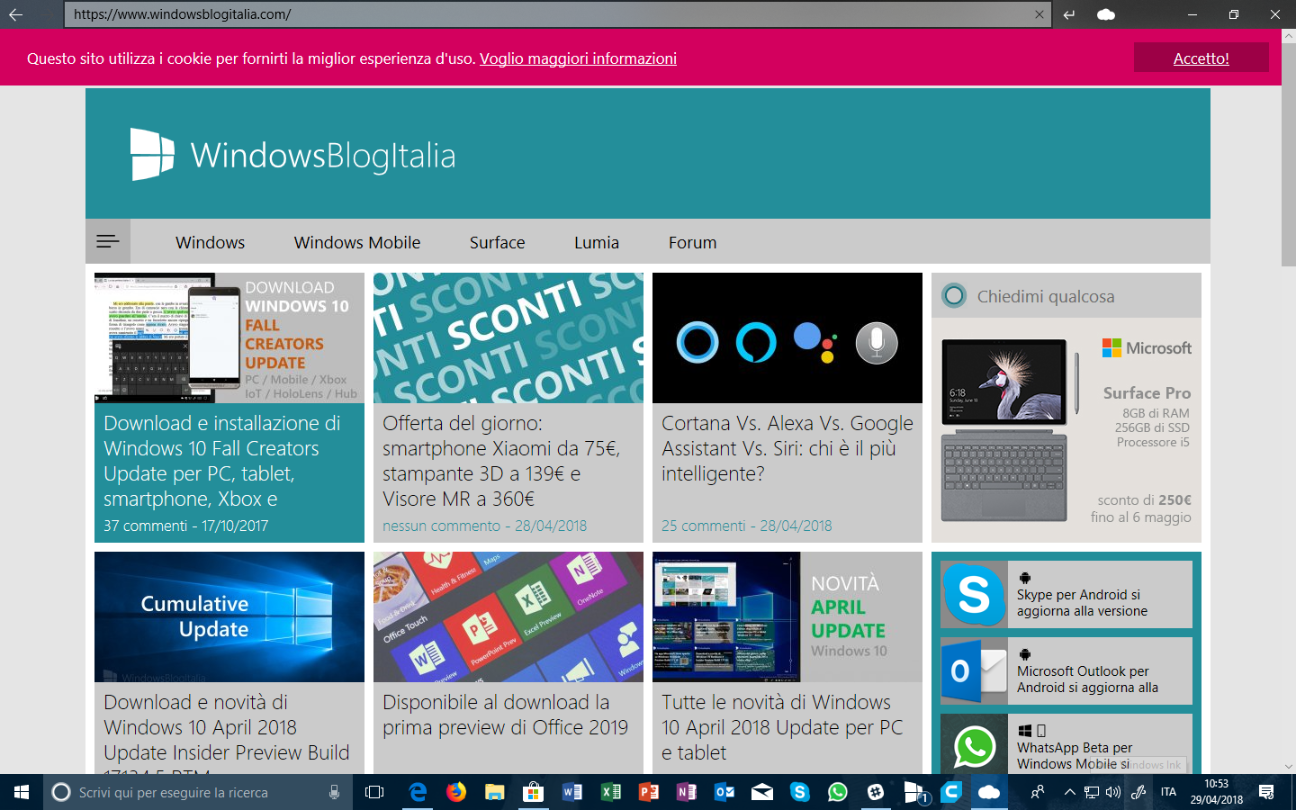The image size is (1296, 810).
Task: Open the hamburger menu in the site navigation
Action: point(108,242)
